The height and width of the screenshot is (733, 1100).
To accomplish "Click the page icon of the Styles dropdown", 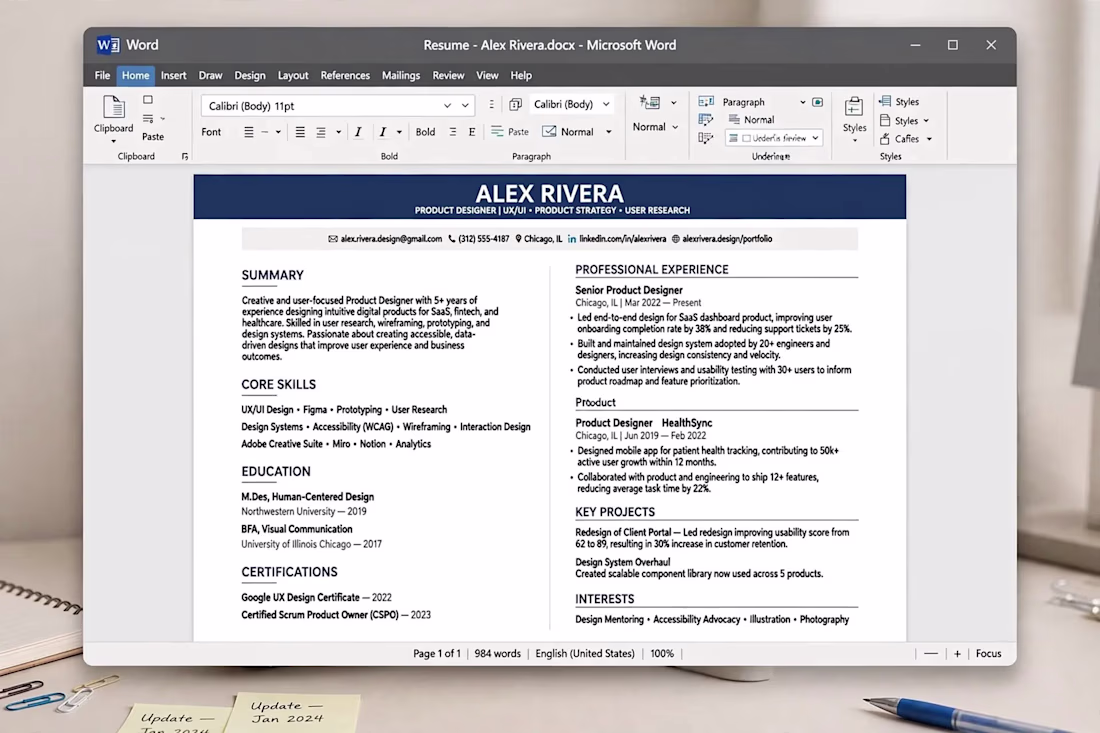I will (x=885, y=121).
